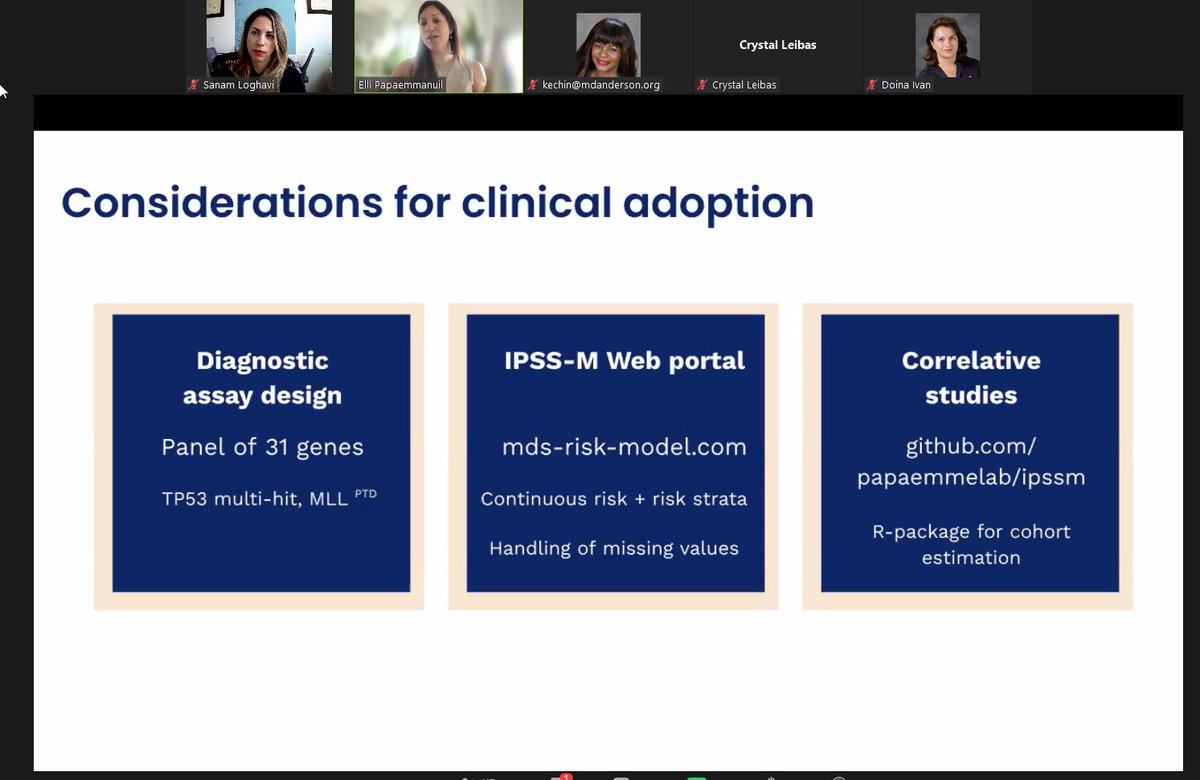Click the 'kechin@mdanderson.org' name label

[x=601, y=86]
